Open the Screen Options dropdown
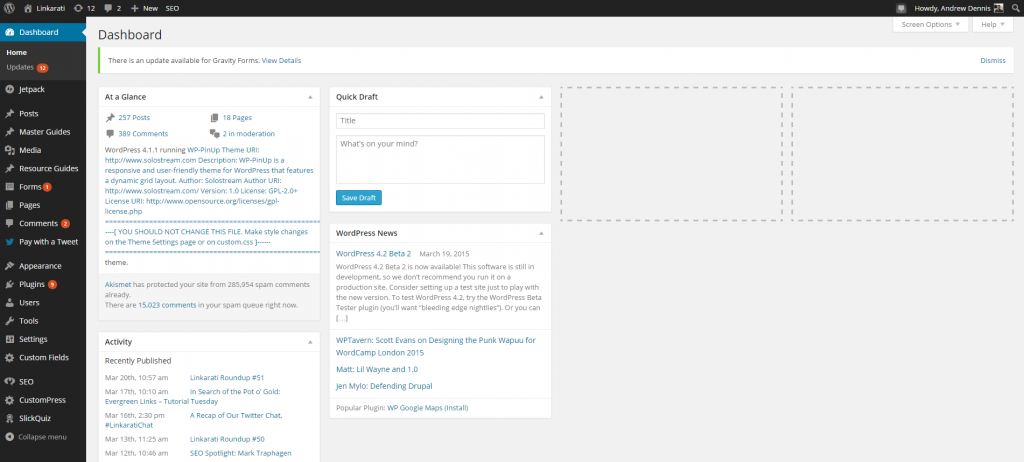Image resolution: width=1024 pixels, height=462 pixels. (x=930, y=24)
